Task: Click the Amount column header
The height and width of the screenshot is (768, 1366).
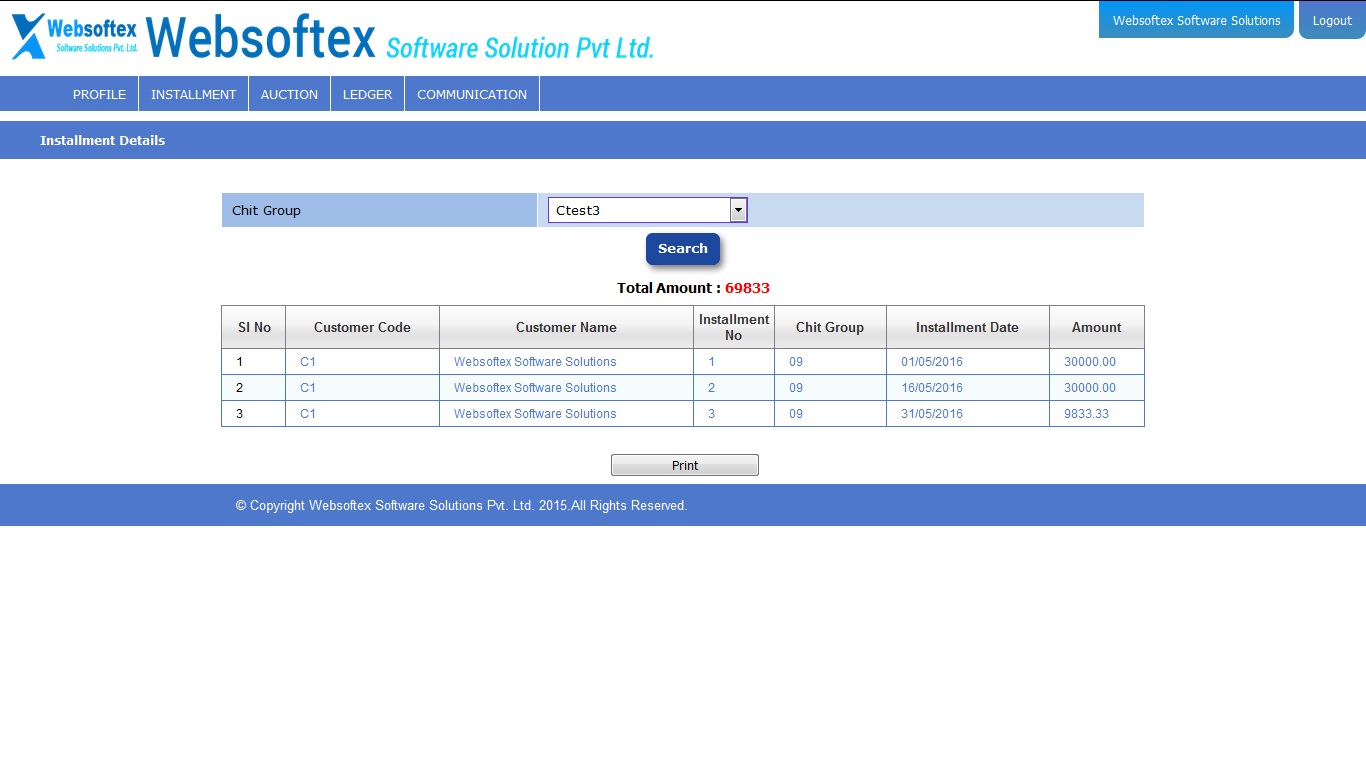Action: pos(1097,327)
